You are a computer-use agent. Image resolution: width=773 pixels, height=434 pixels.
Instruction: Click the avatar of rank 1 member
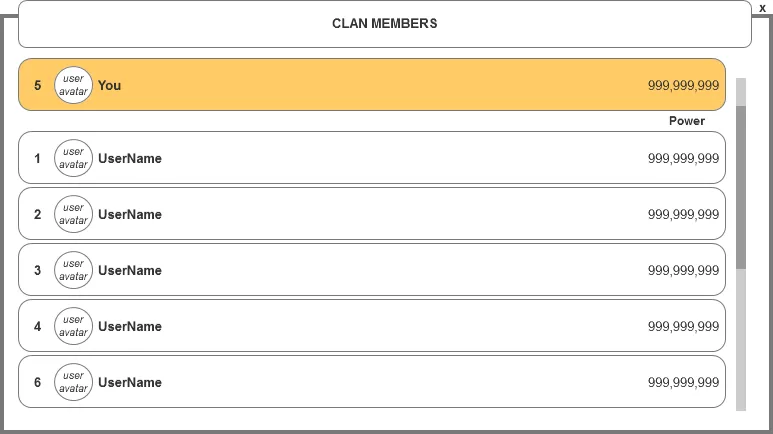pos(73,158)
